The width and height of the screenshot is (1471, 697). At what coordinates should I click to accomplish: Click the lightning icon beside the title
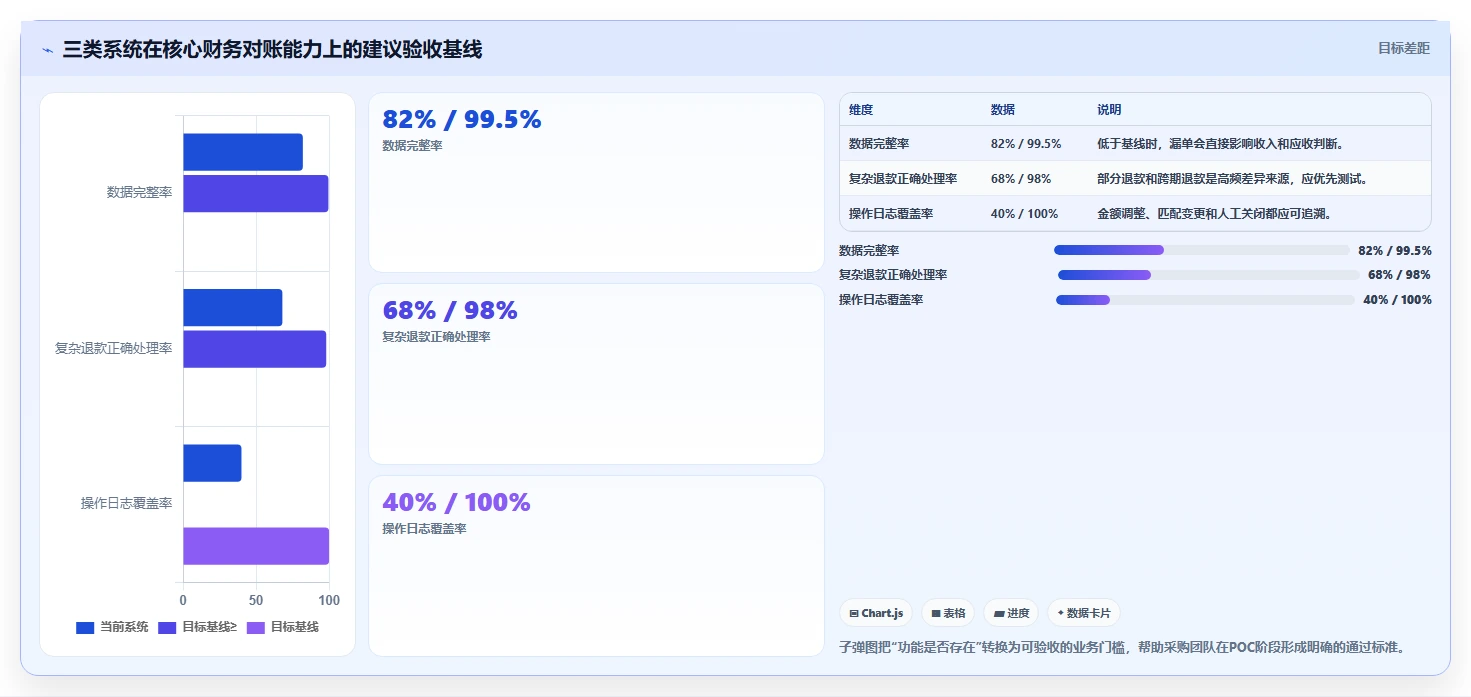(x=47, y=50)
